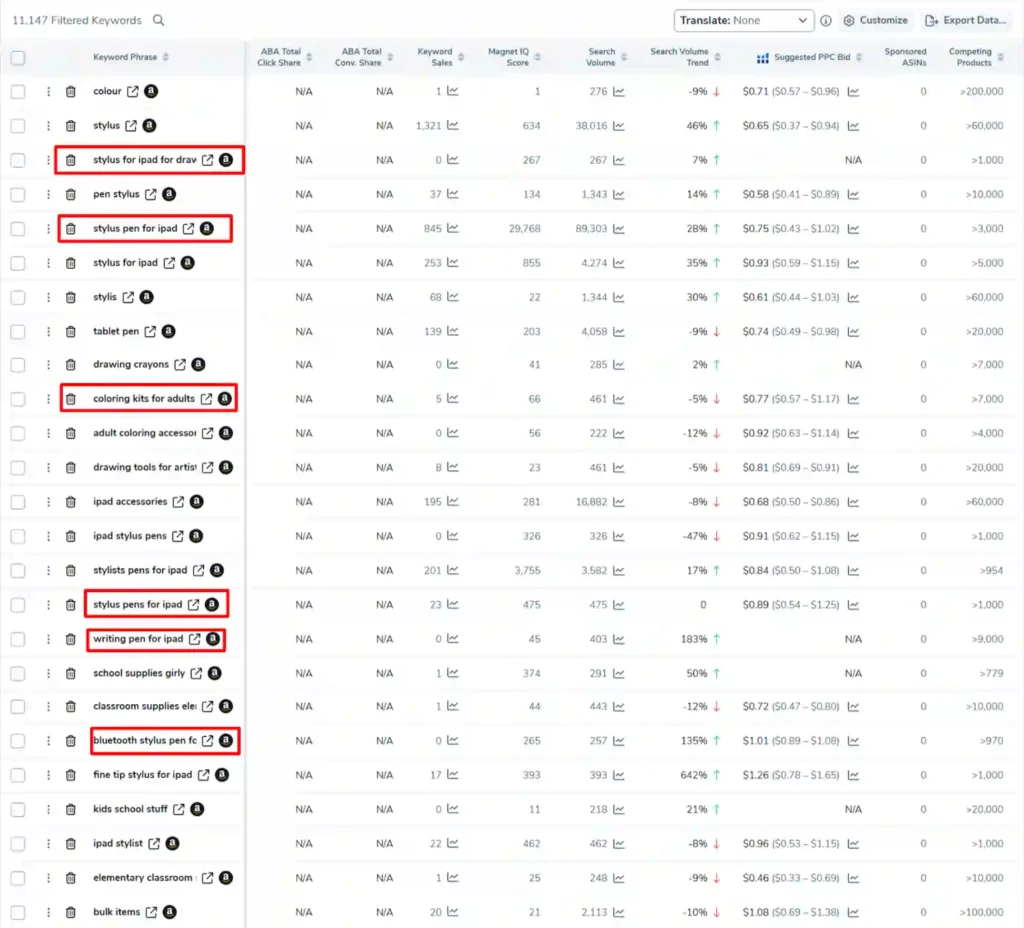Screen dimensions: 1024x928
Task: Click competing products value >200,000
Action: 981,91
